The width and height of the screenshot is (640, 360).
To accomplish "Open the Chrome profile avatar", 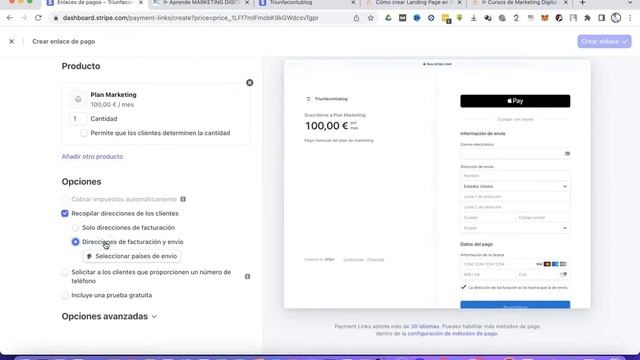I will pyautogui.click(x=616, y=18).
